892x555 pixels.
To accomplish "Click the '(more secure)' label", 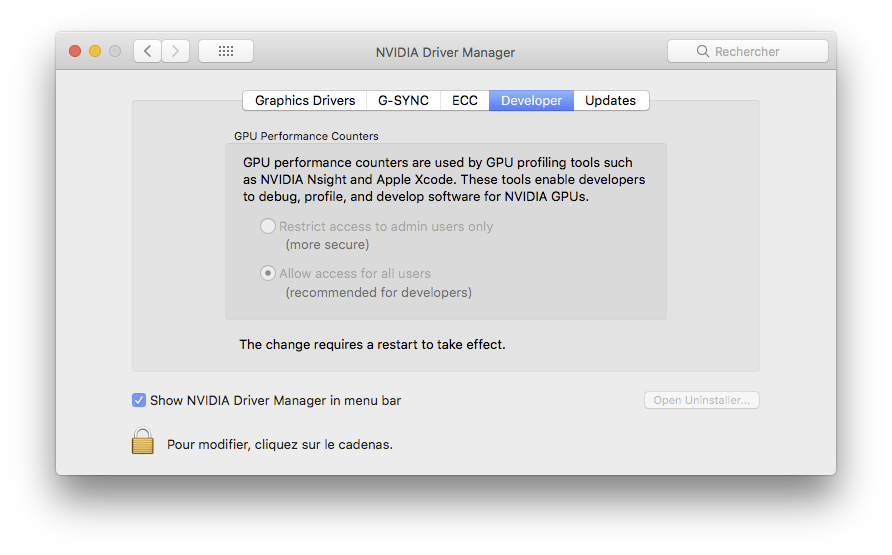I will (327, 245).
